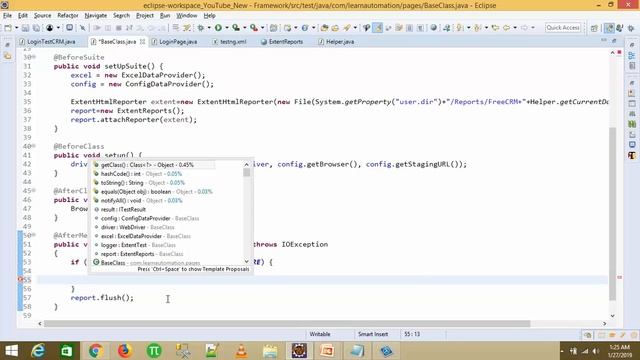Image resolution: width=640 pixels, height=360 pixels.
Task: Click the error marker on line 55
Action: point(20,280)
